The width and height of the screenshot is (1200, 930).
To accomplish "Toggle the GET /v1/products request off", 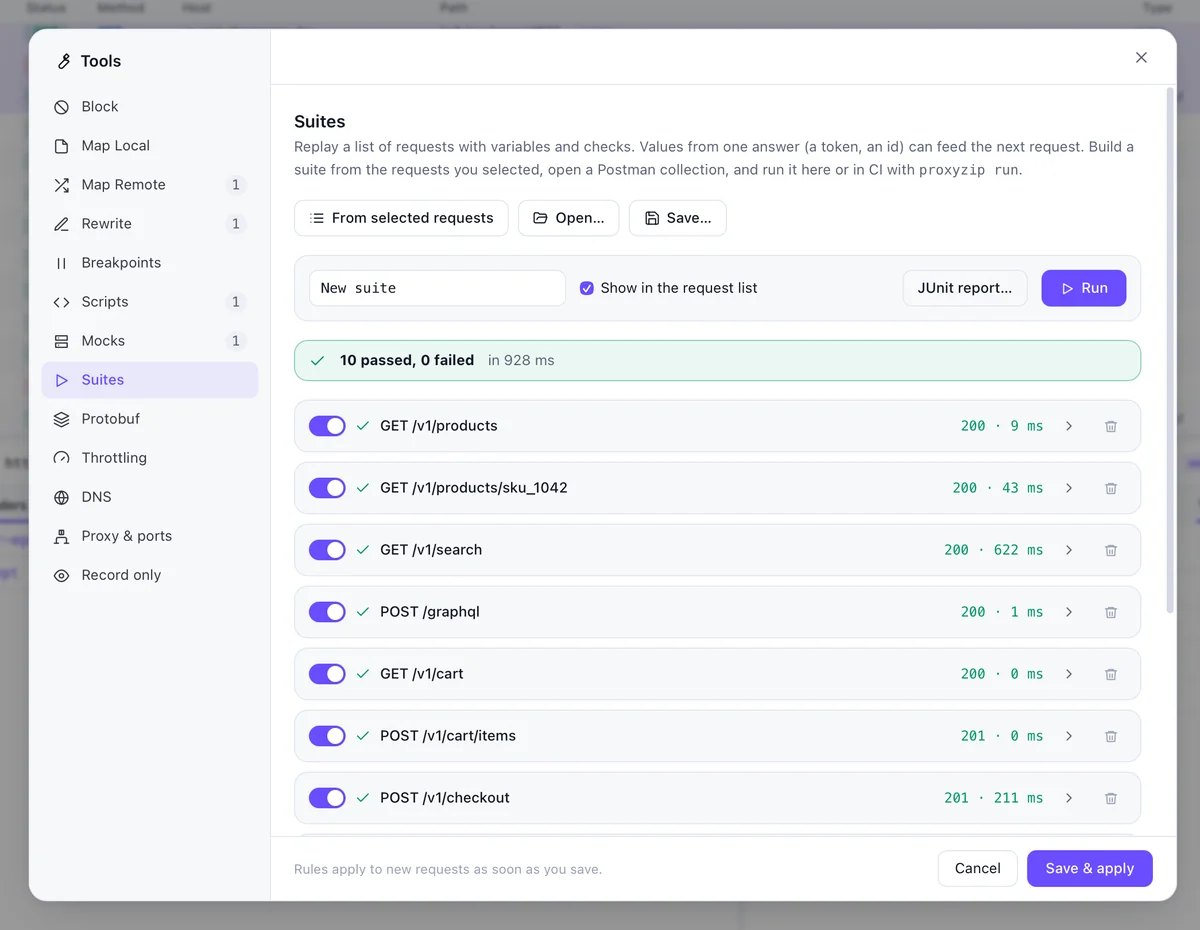I will click(x=327, y=426).
